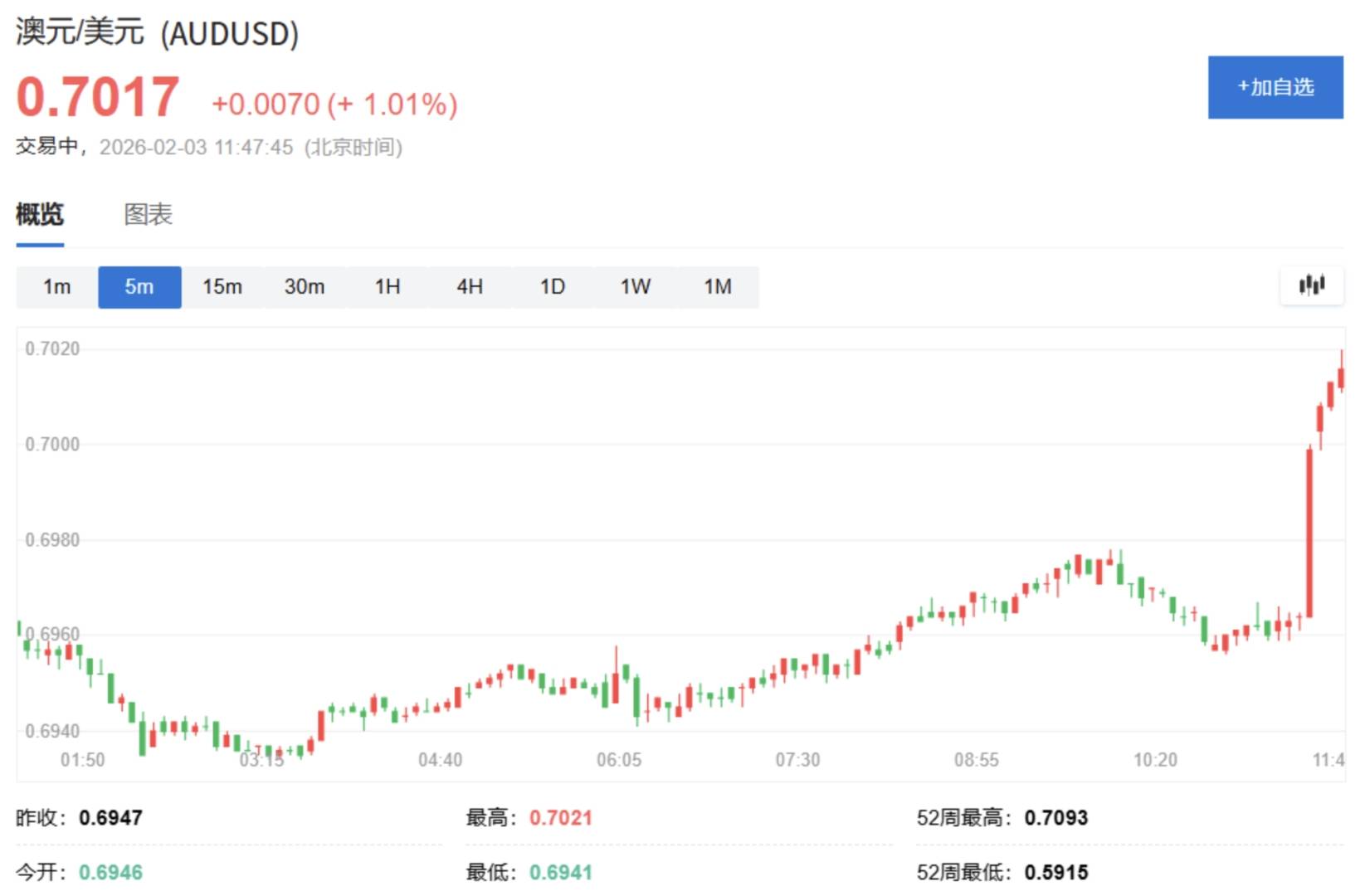Switch to the 1M monthly timeframe
The image size is (1360, 896).
[718, 286]
